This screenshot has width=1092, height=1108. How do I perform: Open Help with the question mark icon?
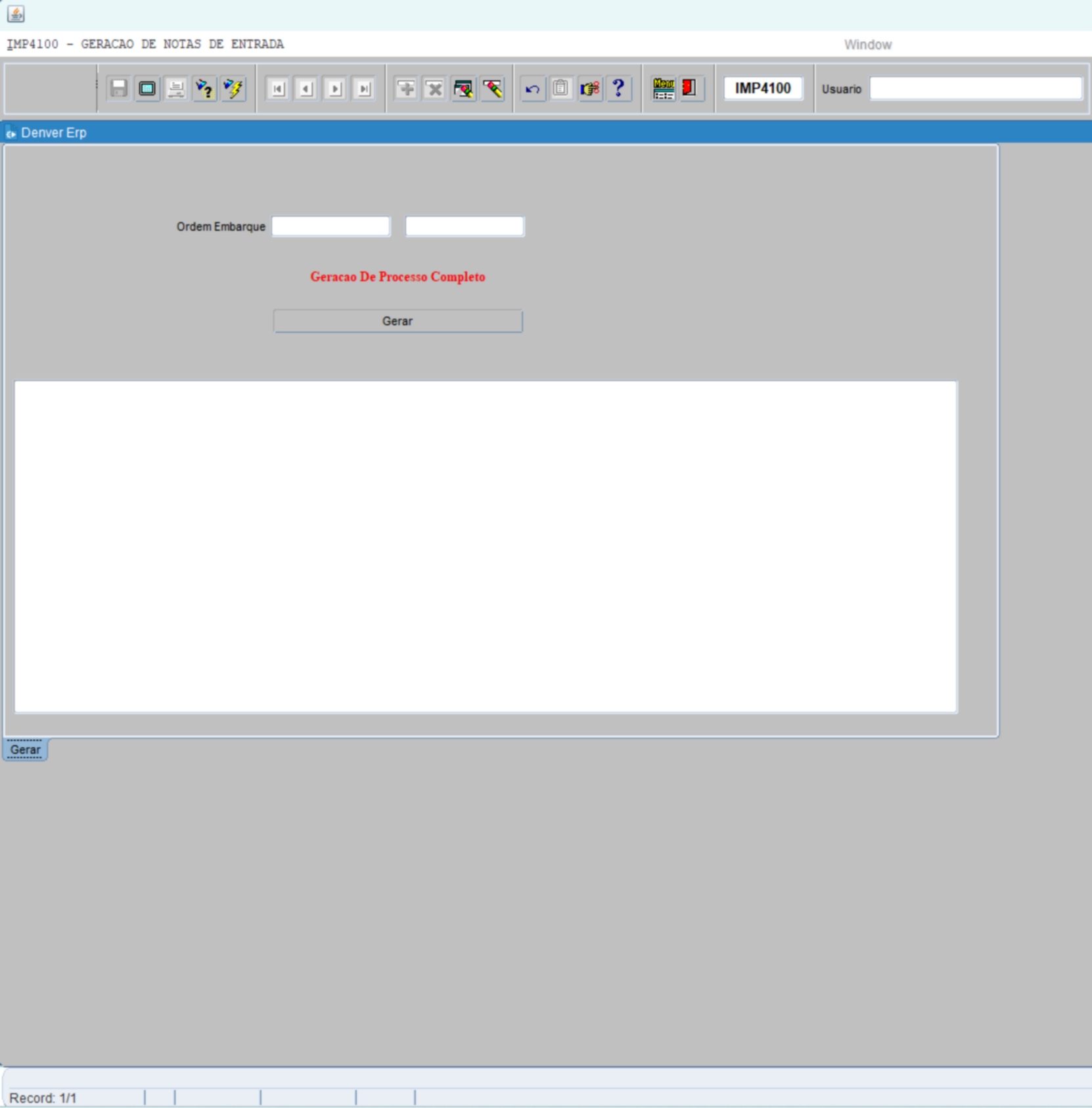[618, 89]
